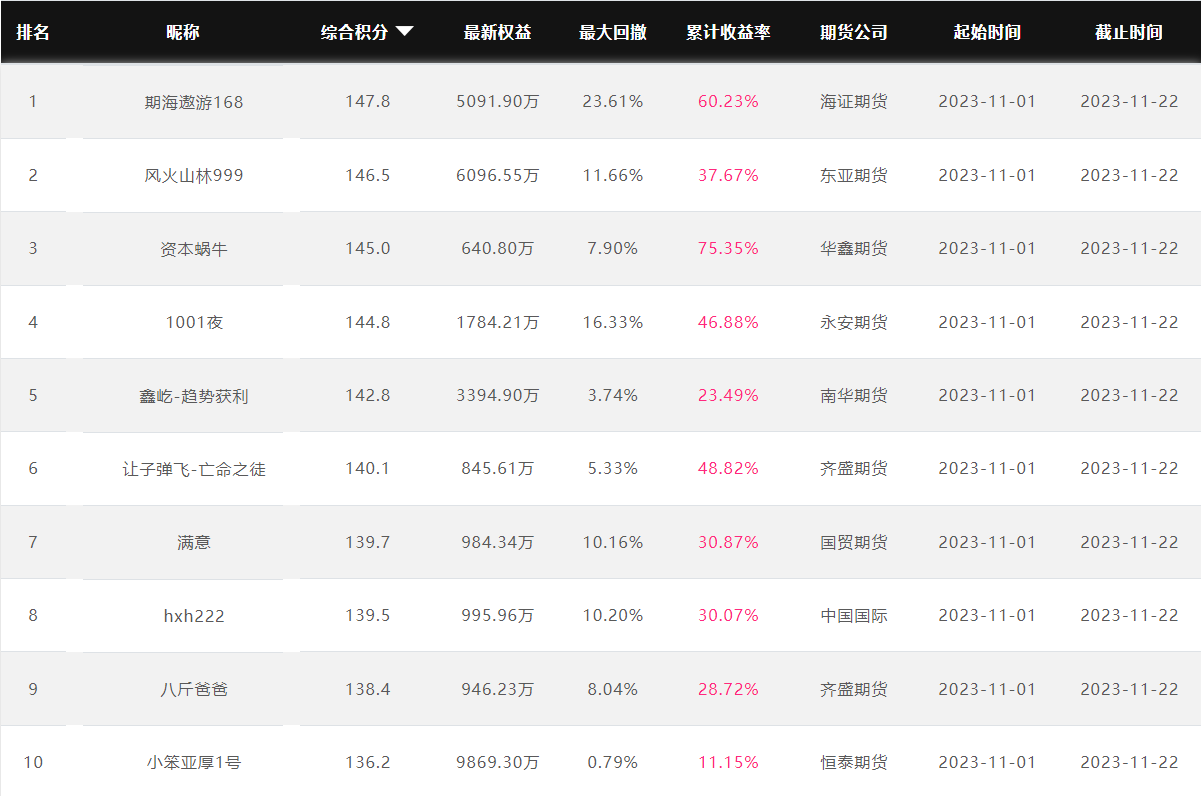Click the 期货公司 column header
1201x796 pixels.
click(854, 32)
